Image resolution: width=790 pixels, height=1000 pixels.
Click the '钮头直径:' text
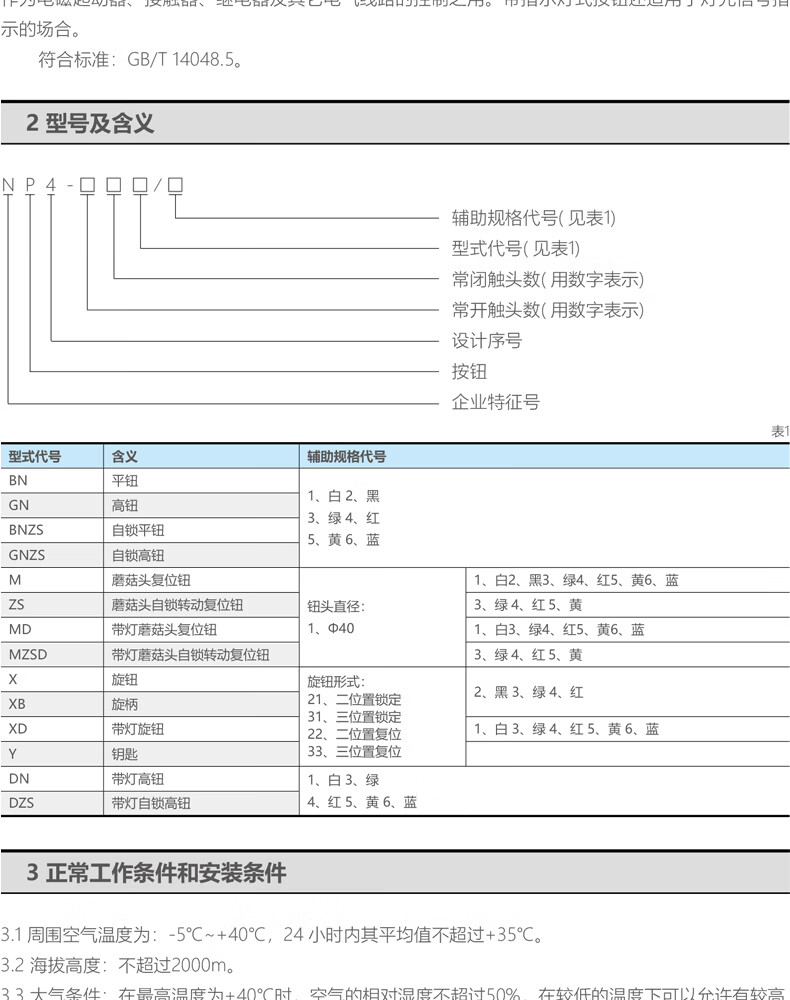(x=336, y=607)
